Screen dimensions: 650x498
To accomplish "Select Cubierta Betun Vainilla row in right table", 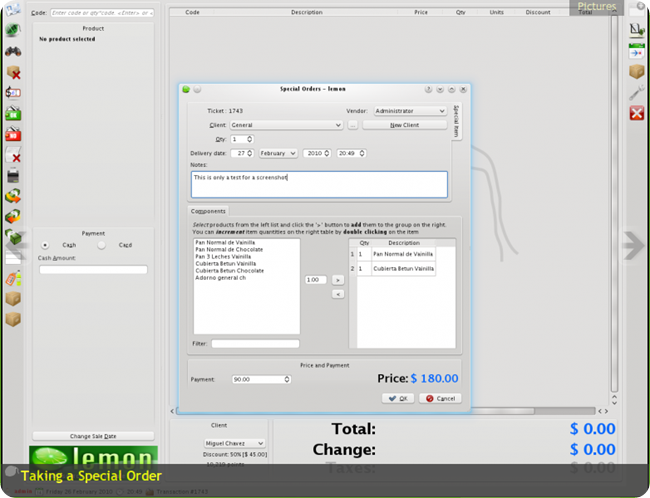I will coord(403,269).
